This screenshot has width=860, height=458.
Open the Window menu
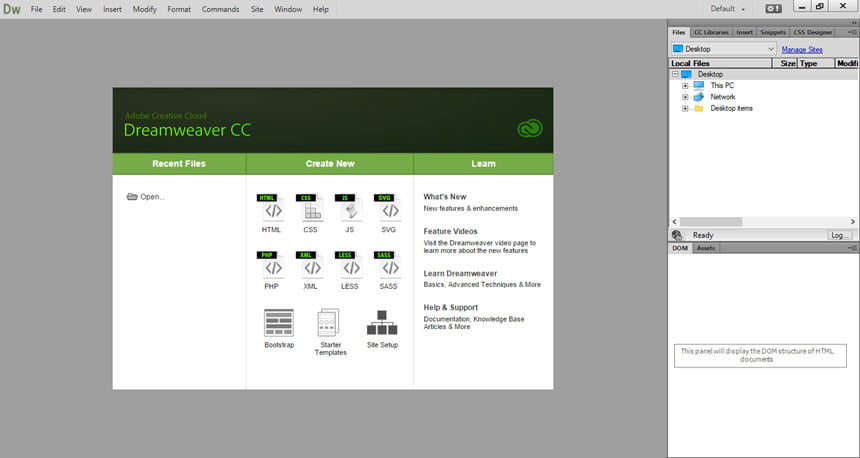(288, 9)
